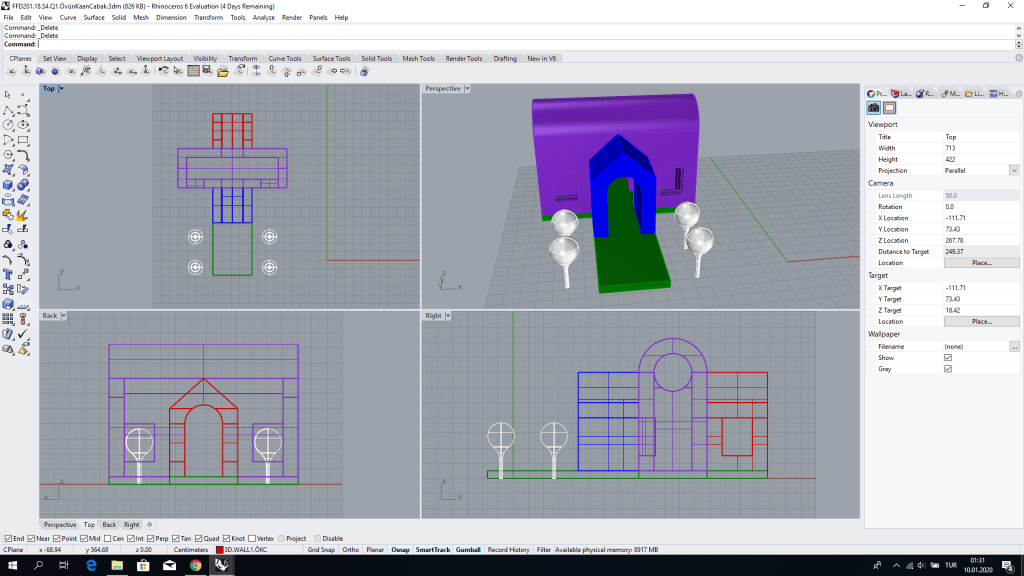
Task: Click the Named CPlanes table icon in the toolbar
Action: pos(193,71)
